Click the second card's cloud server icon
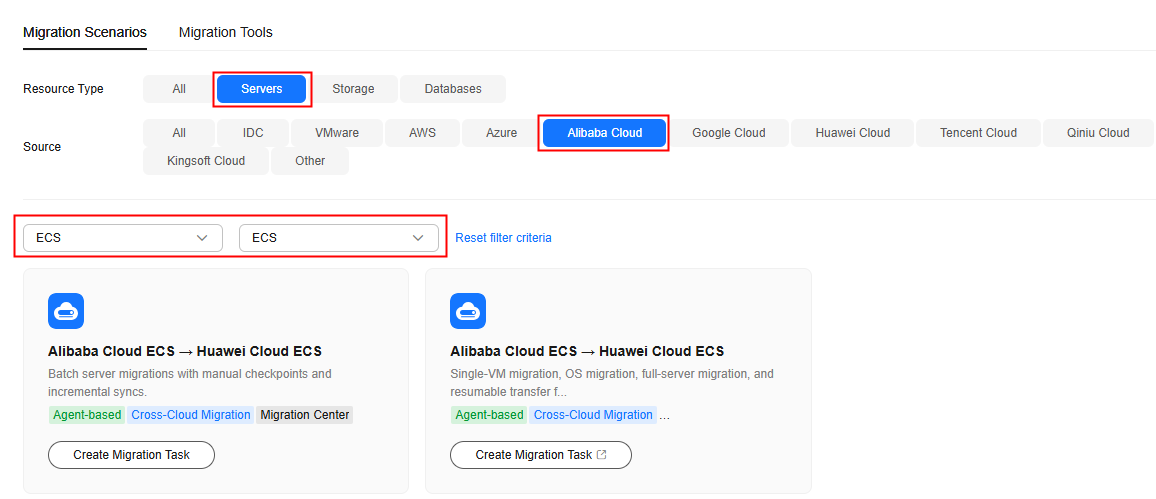The width and height of the screenshot is (1156, 499). point(468,311)
